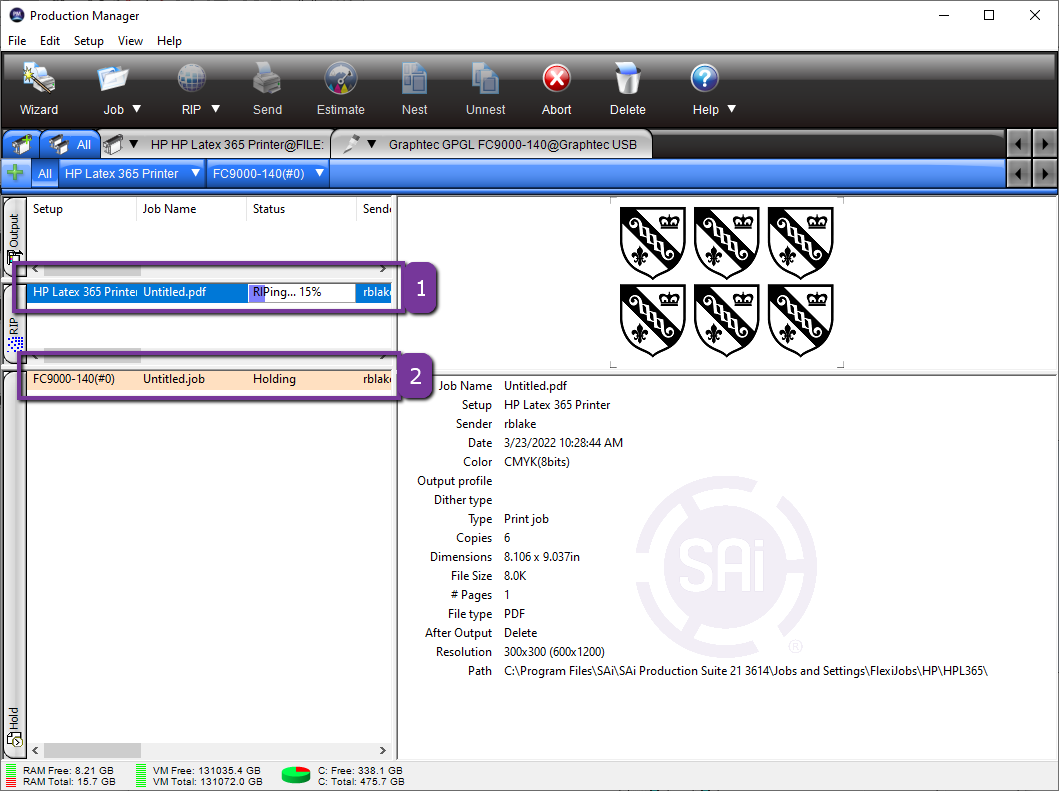Expand the Job toolbar dropdown
This screenshot has height=791, width=1059.
click(137, 109)
